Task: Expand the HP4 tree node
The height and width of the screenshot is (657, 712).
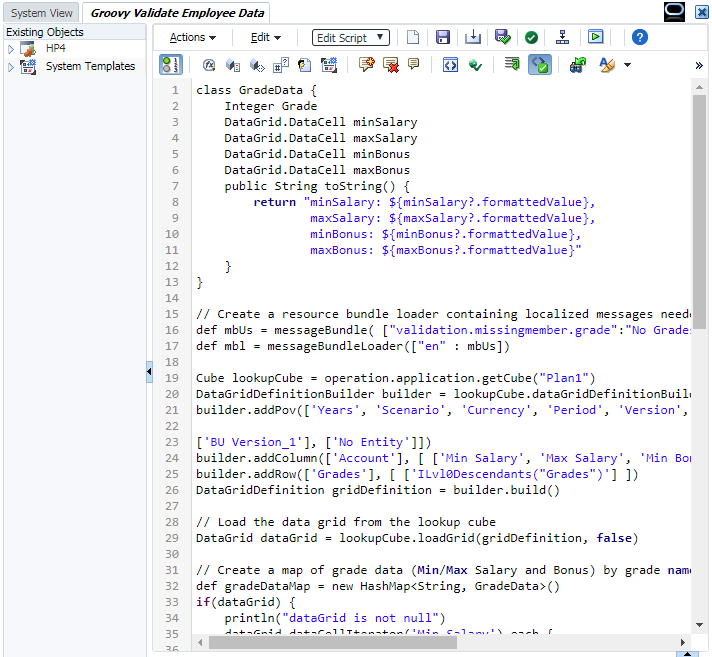Action: [x=12, y=48]
